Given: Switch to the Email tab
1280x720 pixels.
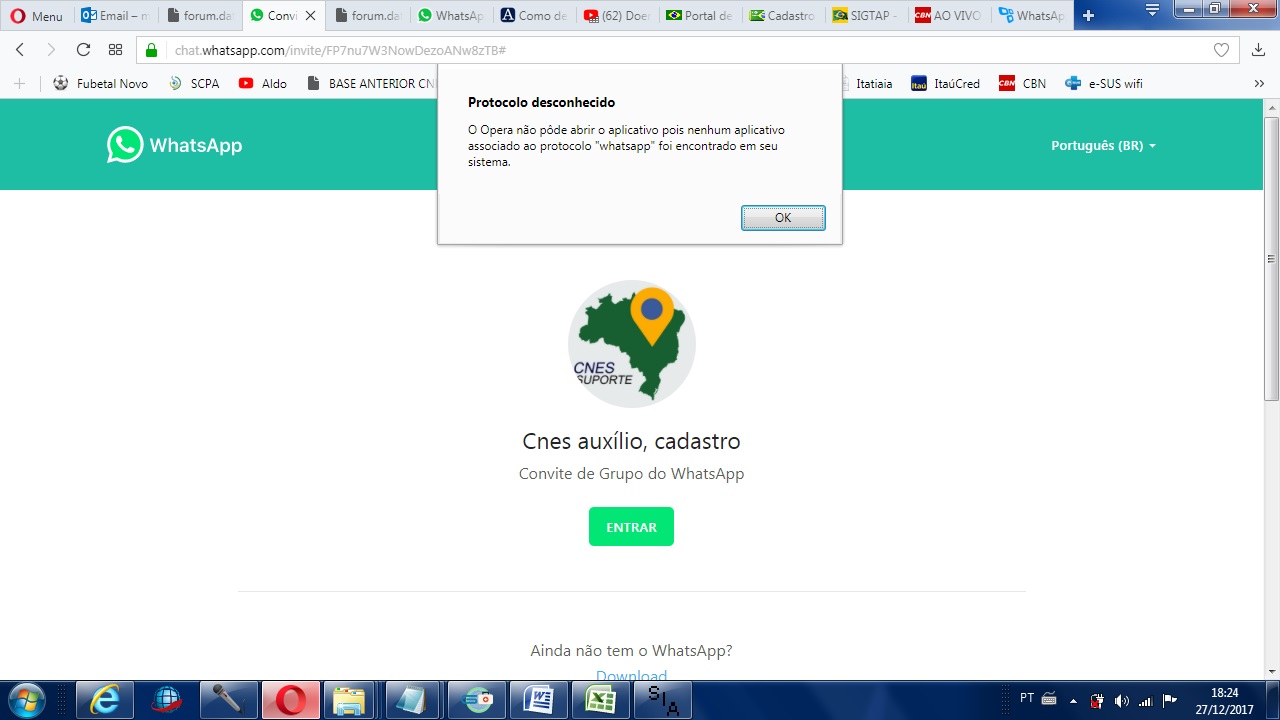Looking at the screenshot, I should [116, 16].
